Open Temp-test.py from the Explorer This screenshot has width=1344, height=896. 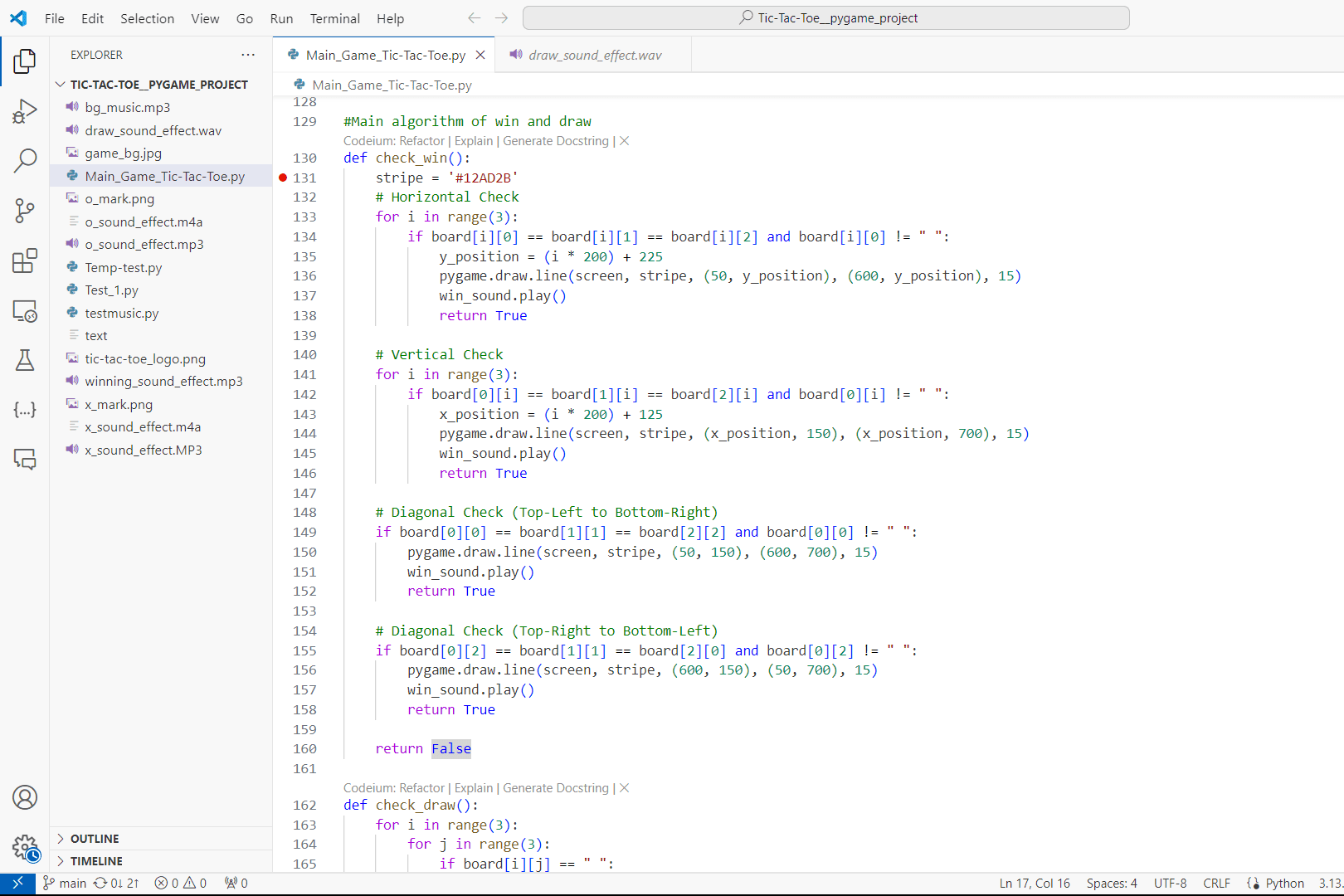coord(123,267)
